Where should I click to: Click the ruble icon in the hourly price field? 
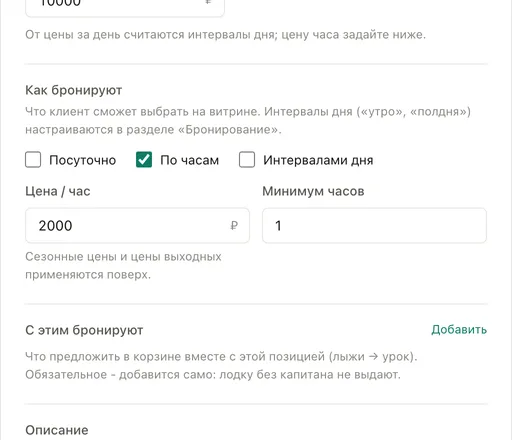point(234,226)
